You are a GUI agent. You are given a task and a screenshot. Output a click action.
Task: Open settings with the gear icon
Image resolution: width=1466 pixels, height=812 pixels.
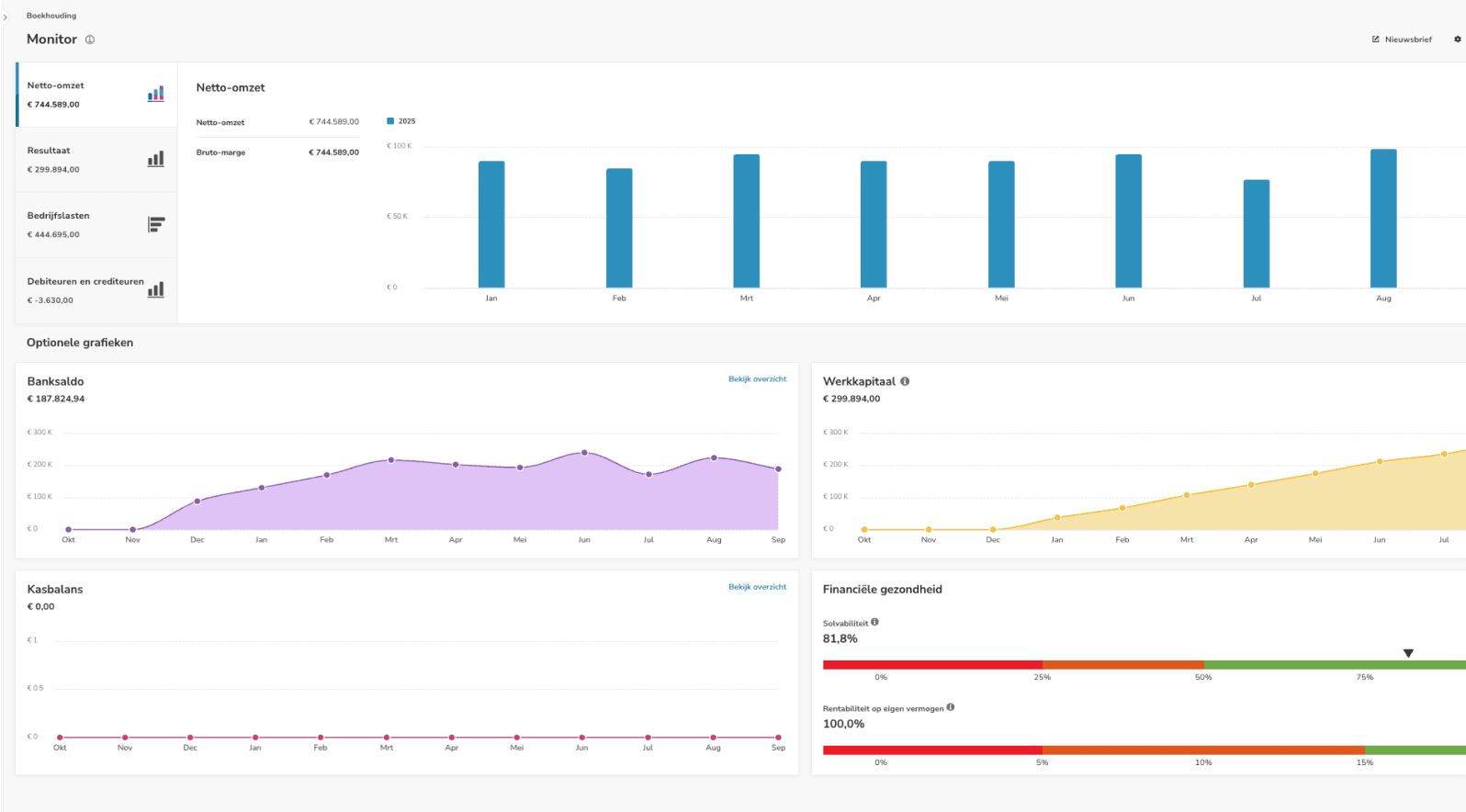point(1457,39)
